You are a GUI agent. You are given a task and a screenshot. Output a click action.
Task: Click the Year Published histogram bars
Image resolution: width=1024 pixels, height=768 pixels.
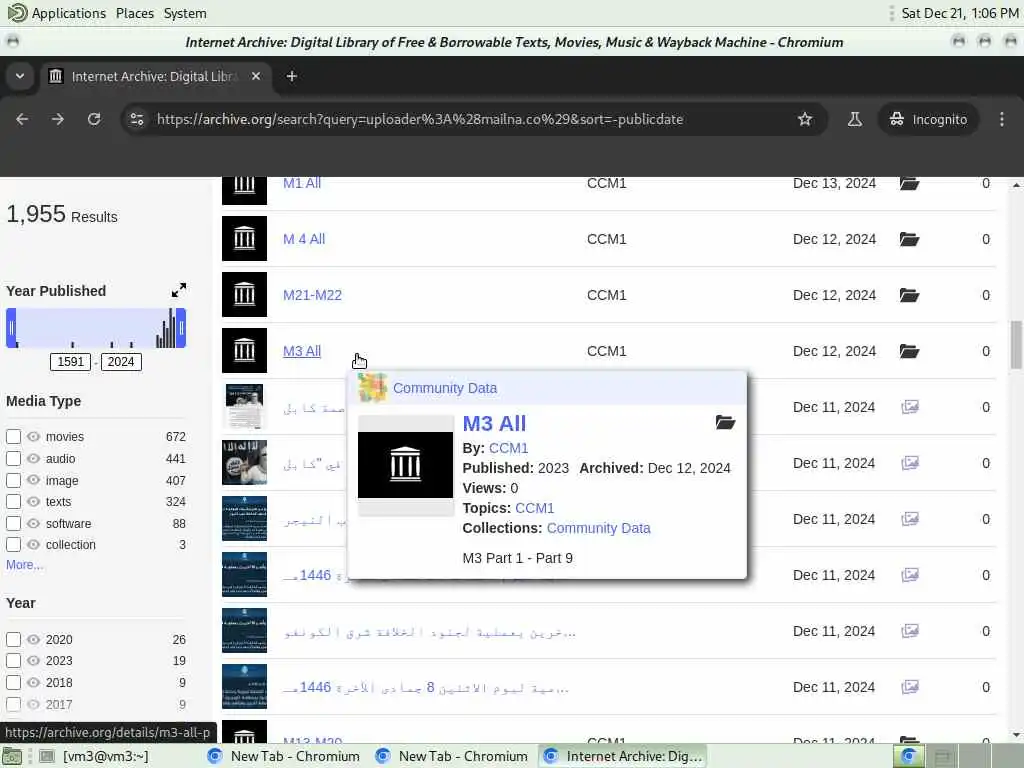click(97, 328)
